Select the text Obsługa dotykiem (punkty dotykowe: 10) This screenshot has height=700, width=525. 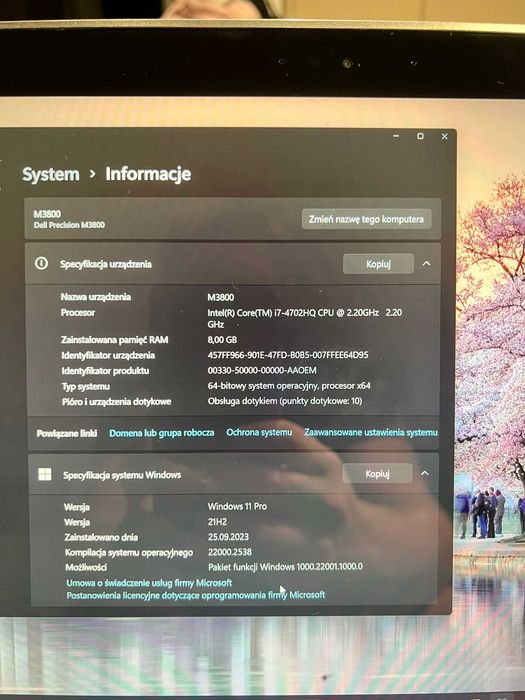tap(285, 401)
